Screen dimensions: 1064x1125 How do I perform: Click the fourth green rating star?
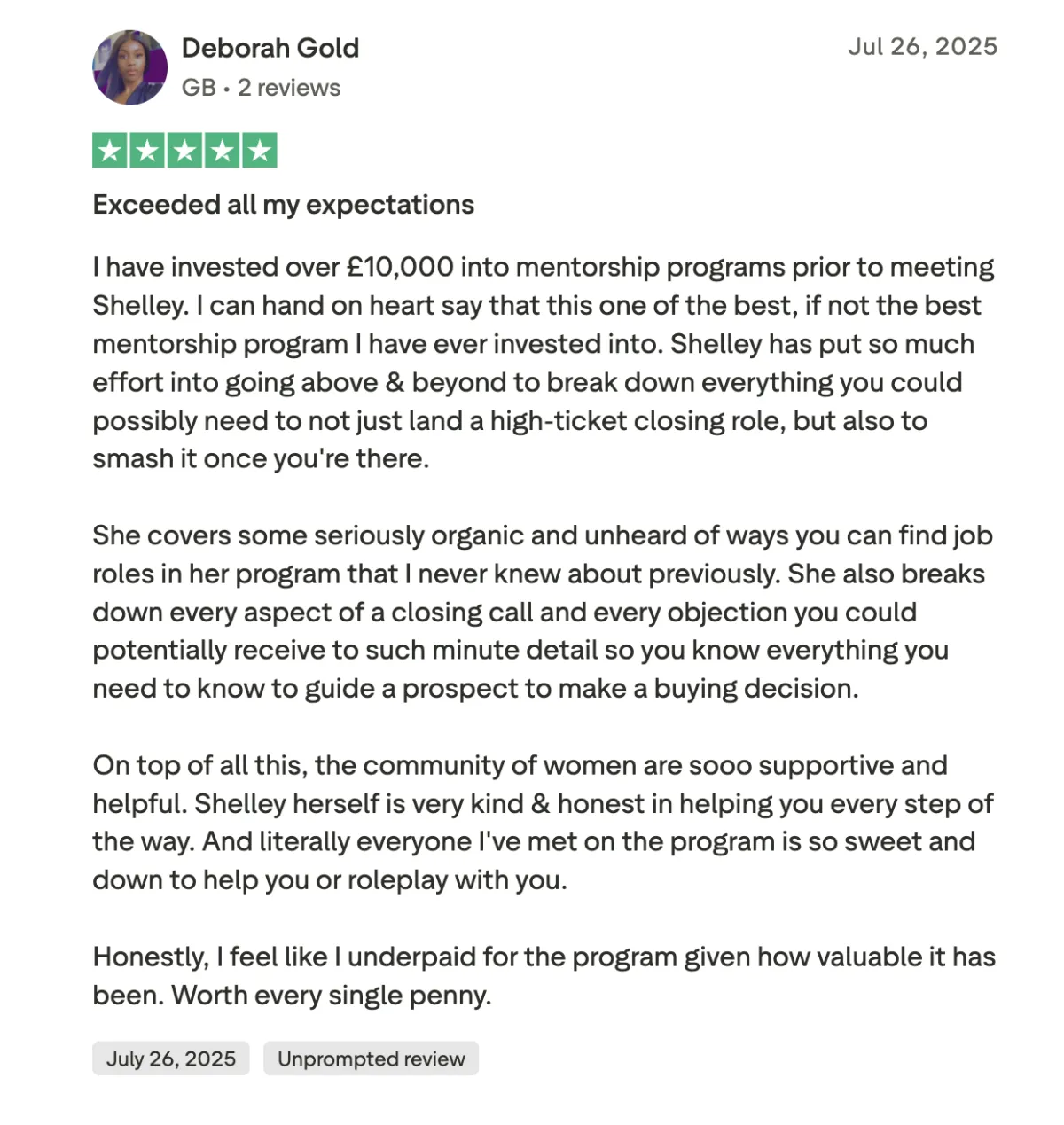click(x=222, y=150)
